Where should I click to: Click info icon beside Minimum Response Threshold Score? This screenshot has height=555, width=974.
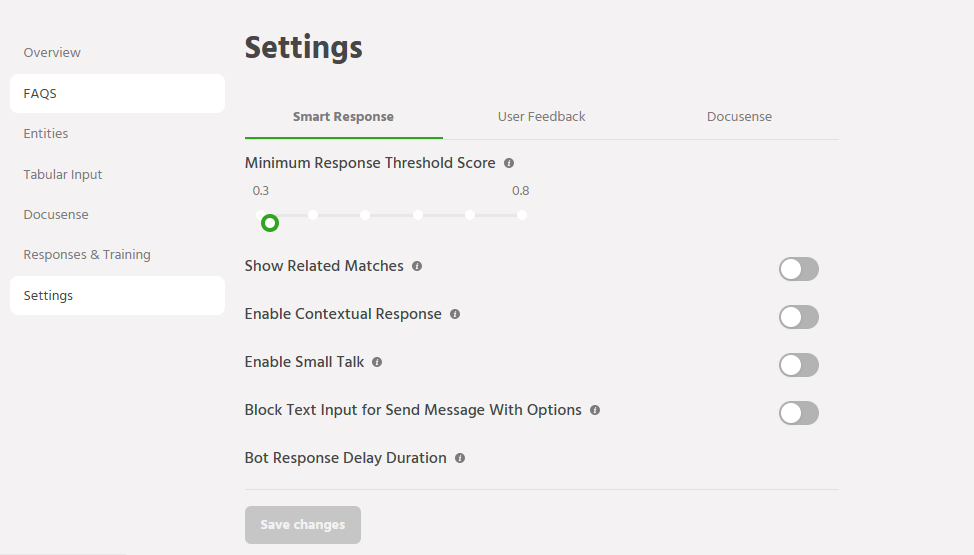click(x=509, y=163)
